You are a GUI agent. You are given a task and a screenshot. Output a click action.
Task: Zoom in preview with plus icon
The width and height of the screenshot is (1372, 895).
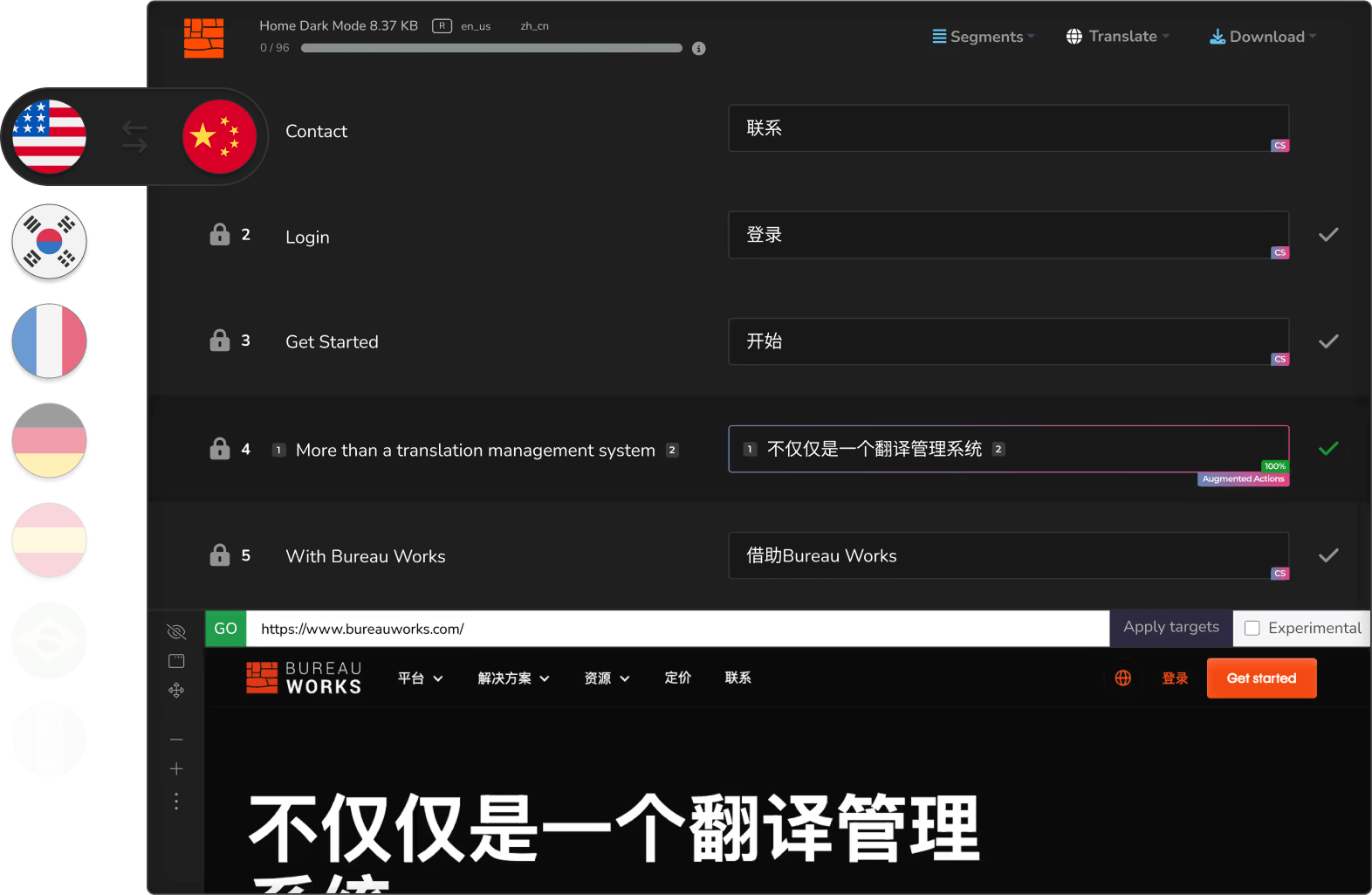[176, 769]
